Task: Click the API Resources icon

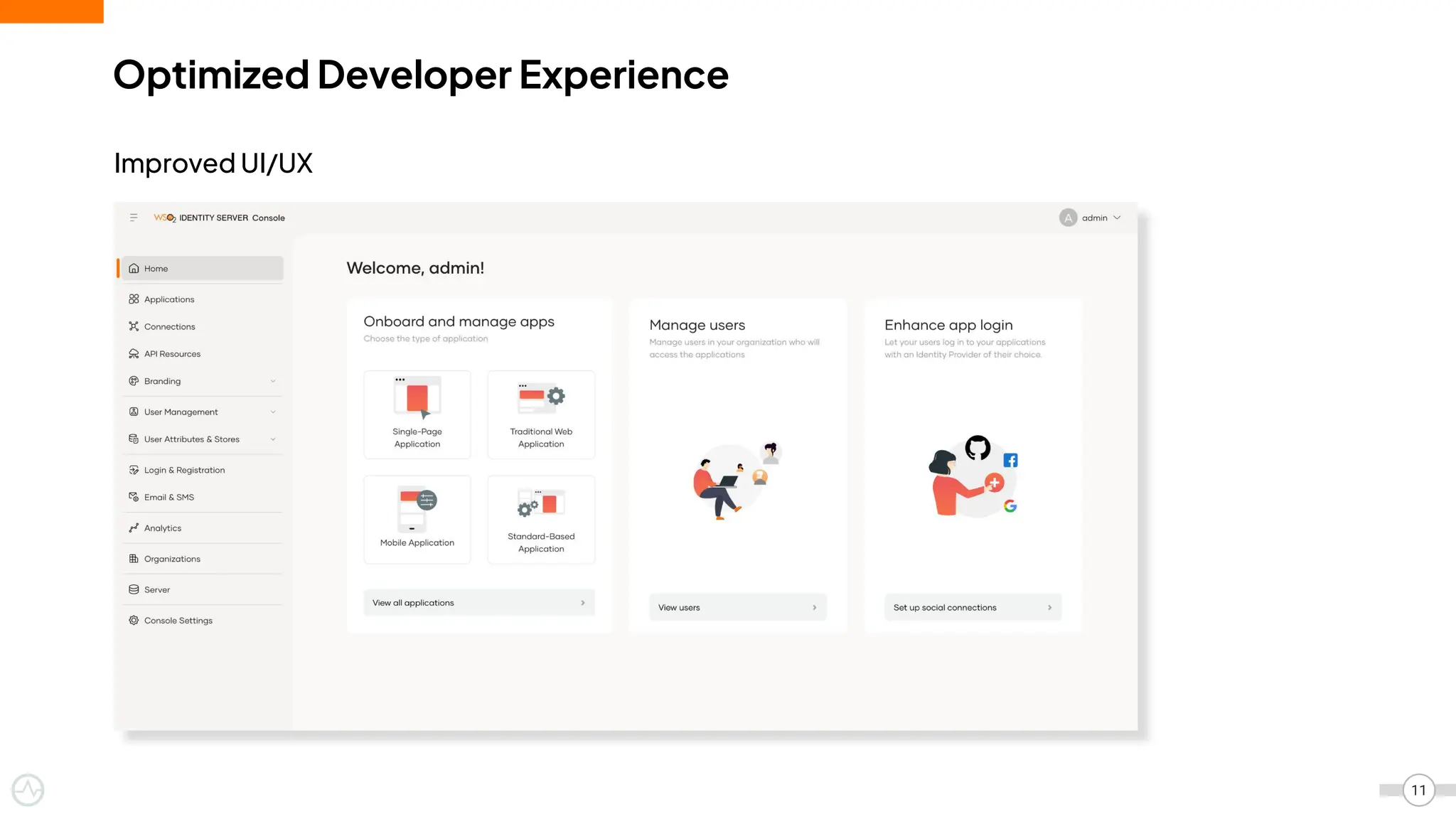Action: (x=134, y=353)
